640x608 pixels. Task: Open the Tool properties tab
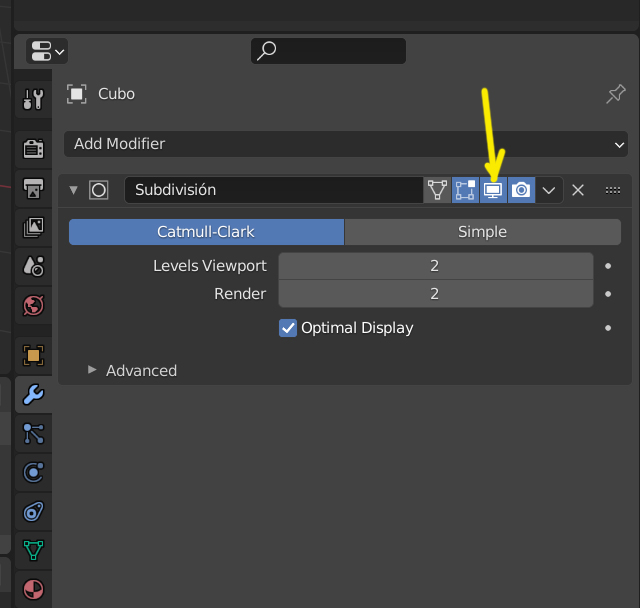pyautogui.click(x=33, y=99)
